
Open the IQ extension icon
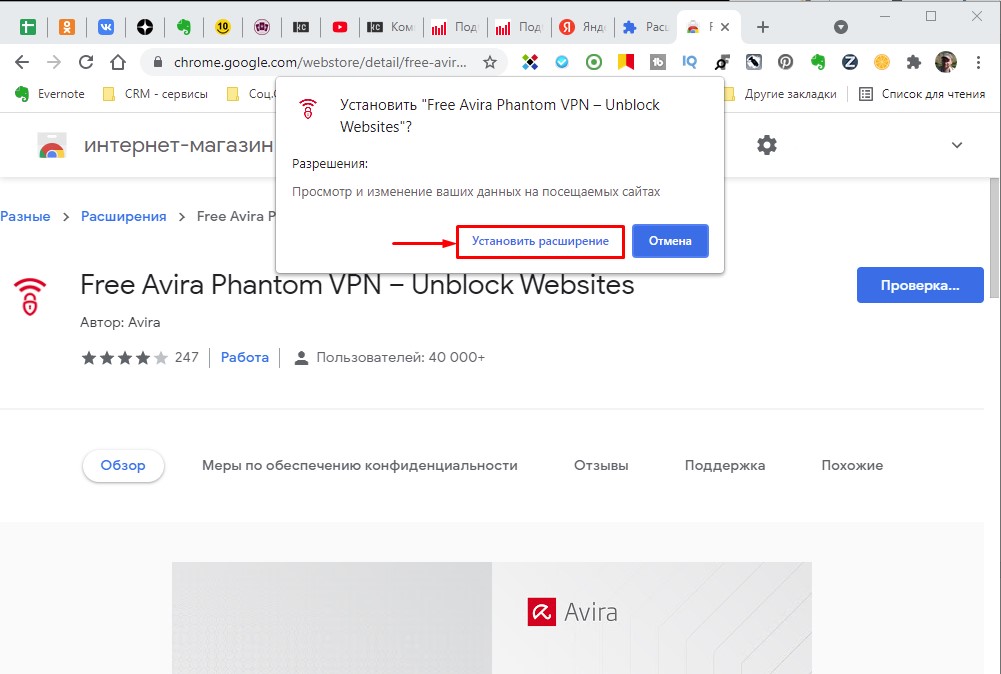689,62
